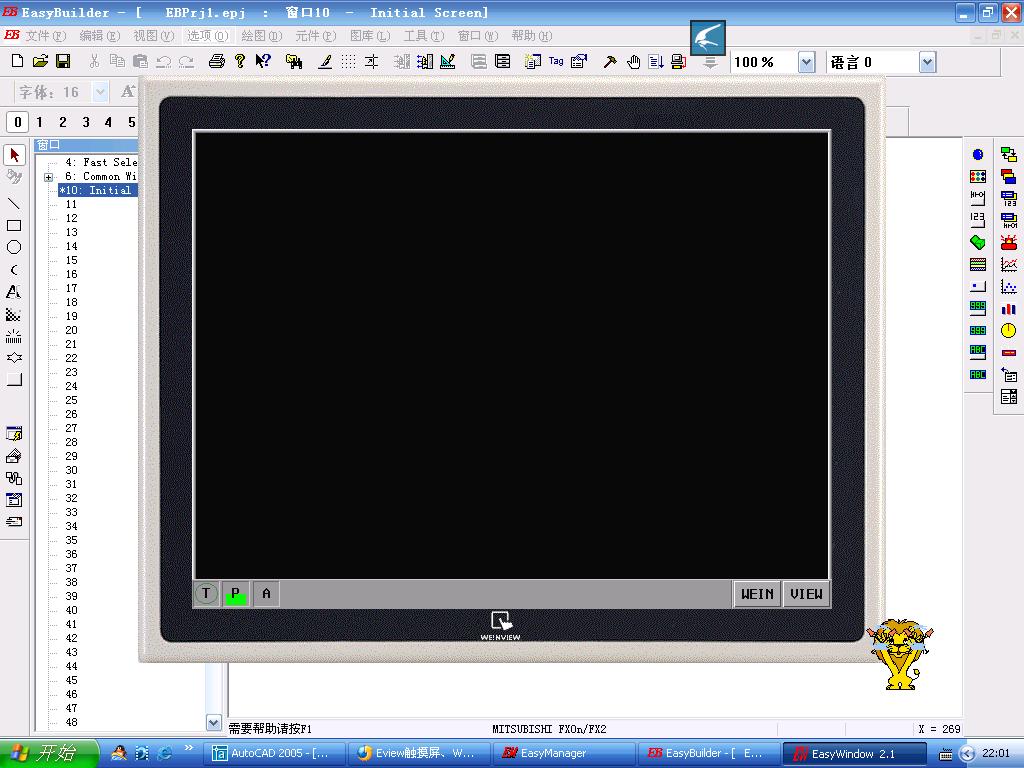Open the 文件 menu
This screenshot has width=1024, height=768.
coord(45,36)
